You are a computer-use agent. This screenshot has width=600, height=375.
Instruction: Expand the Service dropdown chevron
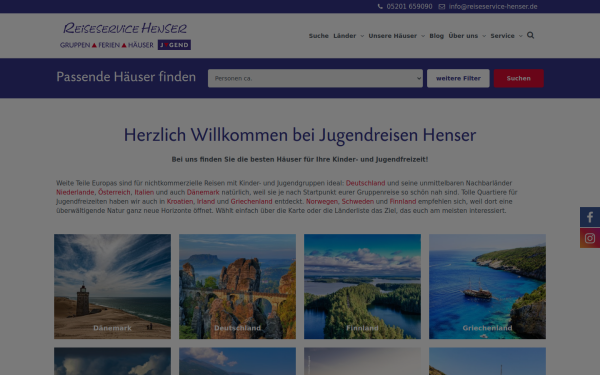[520, 36]
